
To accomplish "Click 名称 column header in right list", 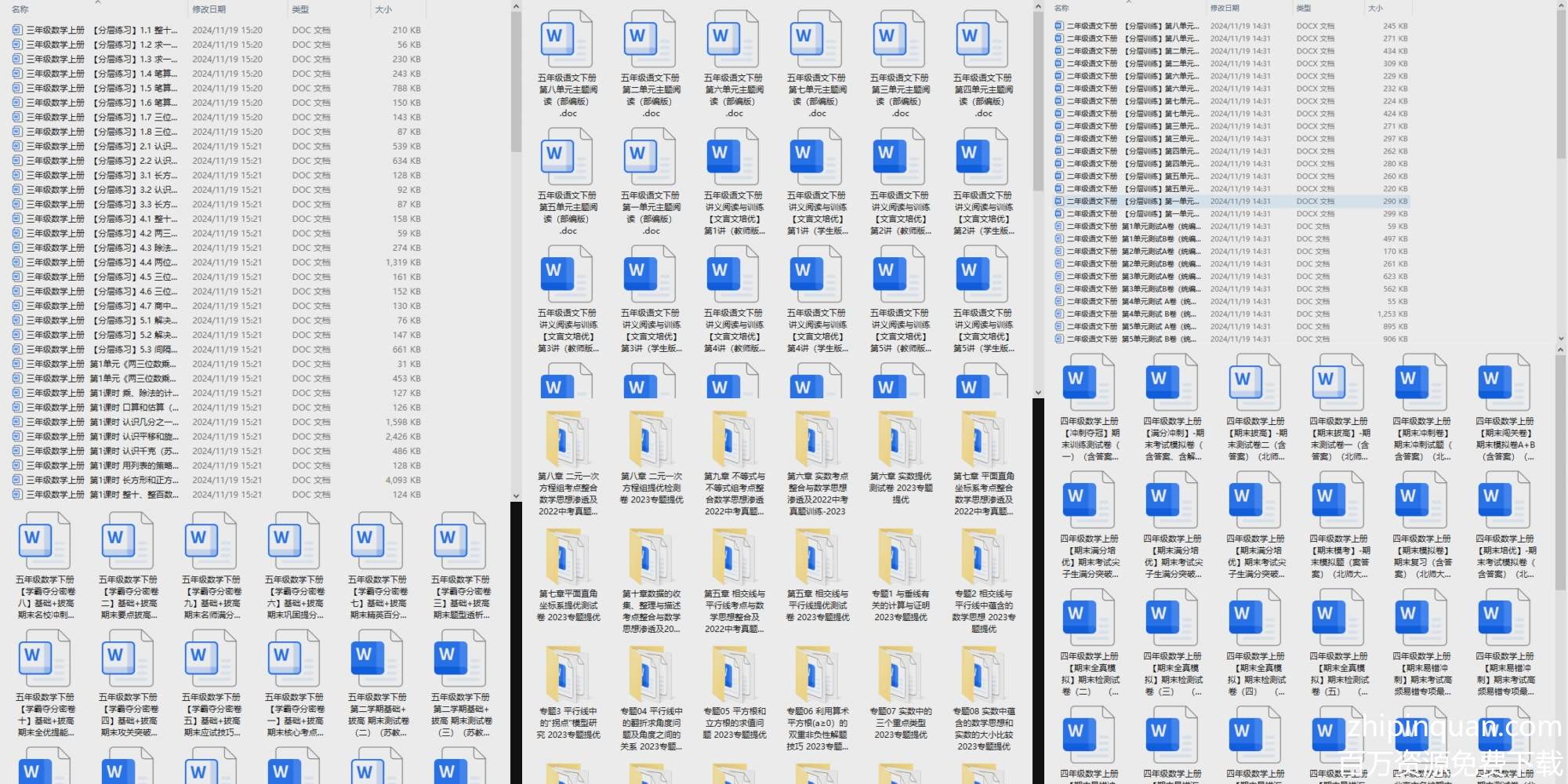I will point(1062,8).
